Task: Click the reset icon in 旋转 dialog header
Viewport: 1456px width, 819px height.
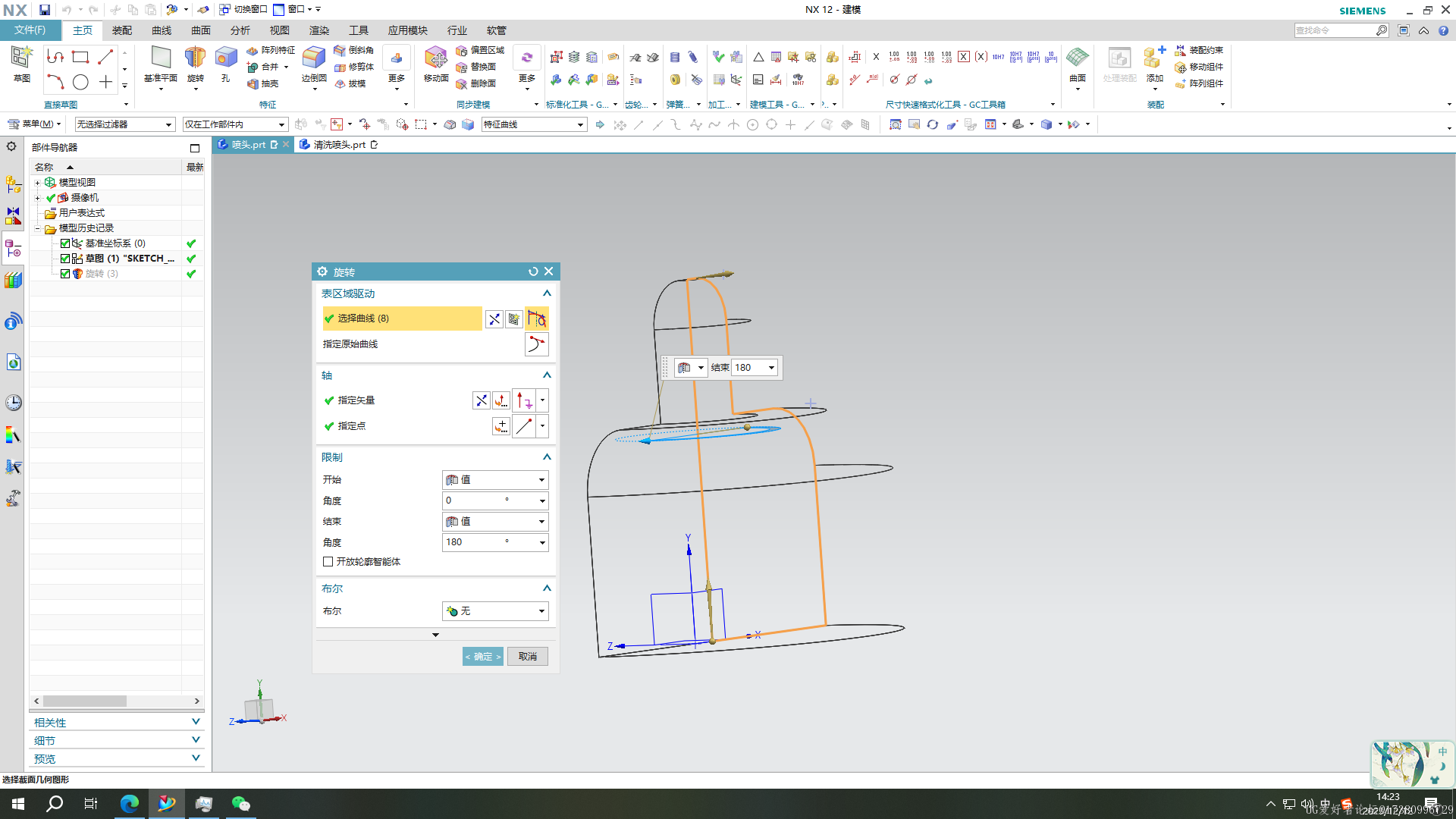Action: pyautogui.click(x=533, y=271)
